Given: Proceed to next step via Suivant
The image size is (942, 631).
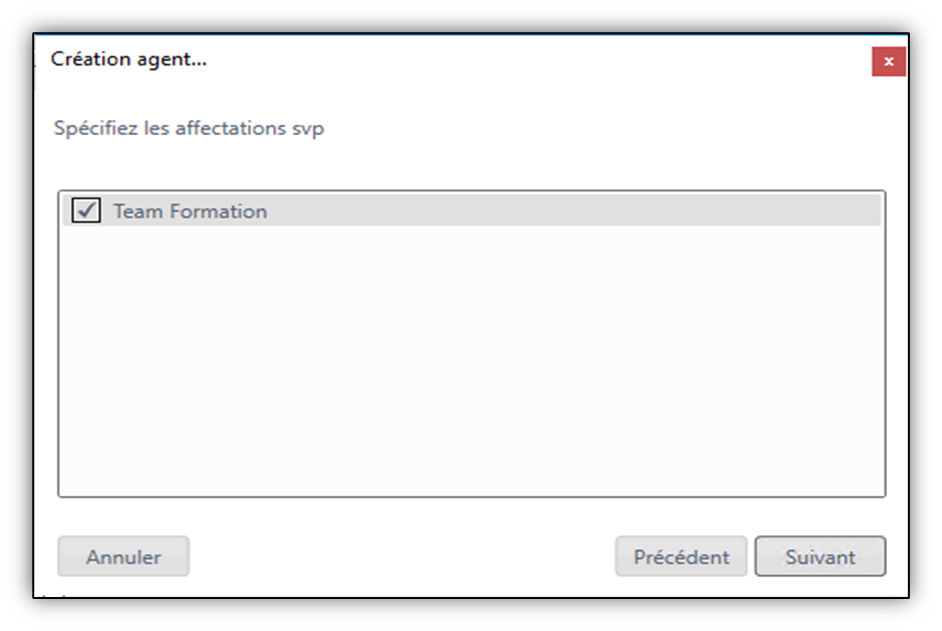Looking at the screenshot, I should tap(820, 556).
